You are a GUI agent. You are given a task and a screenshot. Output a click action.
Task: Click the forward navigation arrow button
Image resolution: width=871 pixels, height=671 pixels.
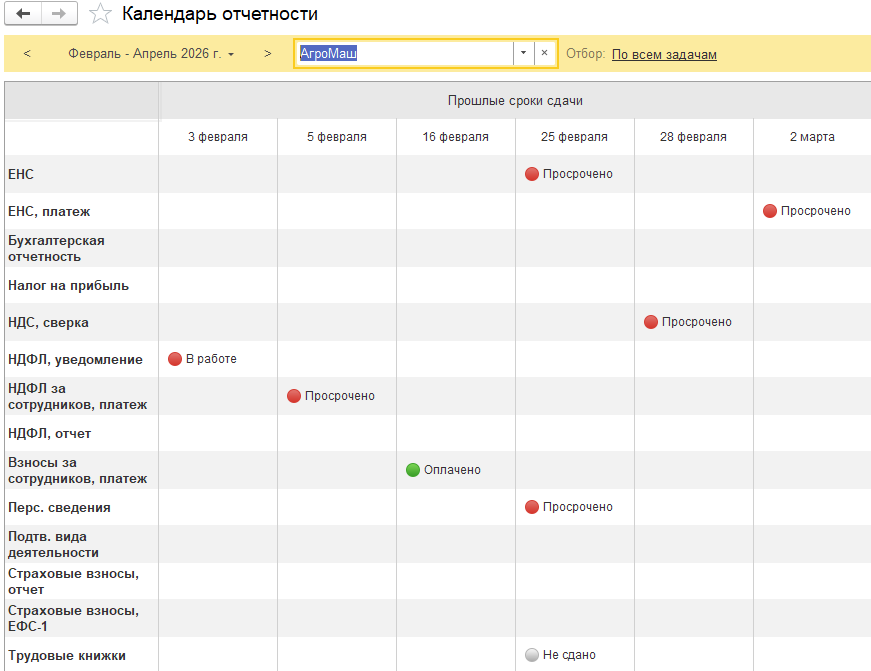point(59,14)
